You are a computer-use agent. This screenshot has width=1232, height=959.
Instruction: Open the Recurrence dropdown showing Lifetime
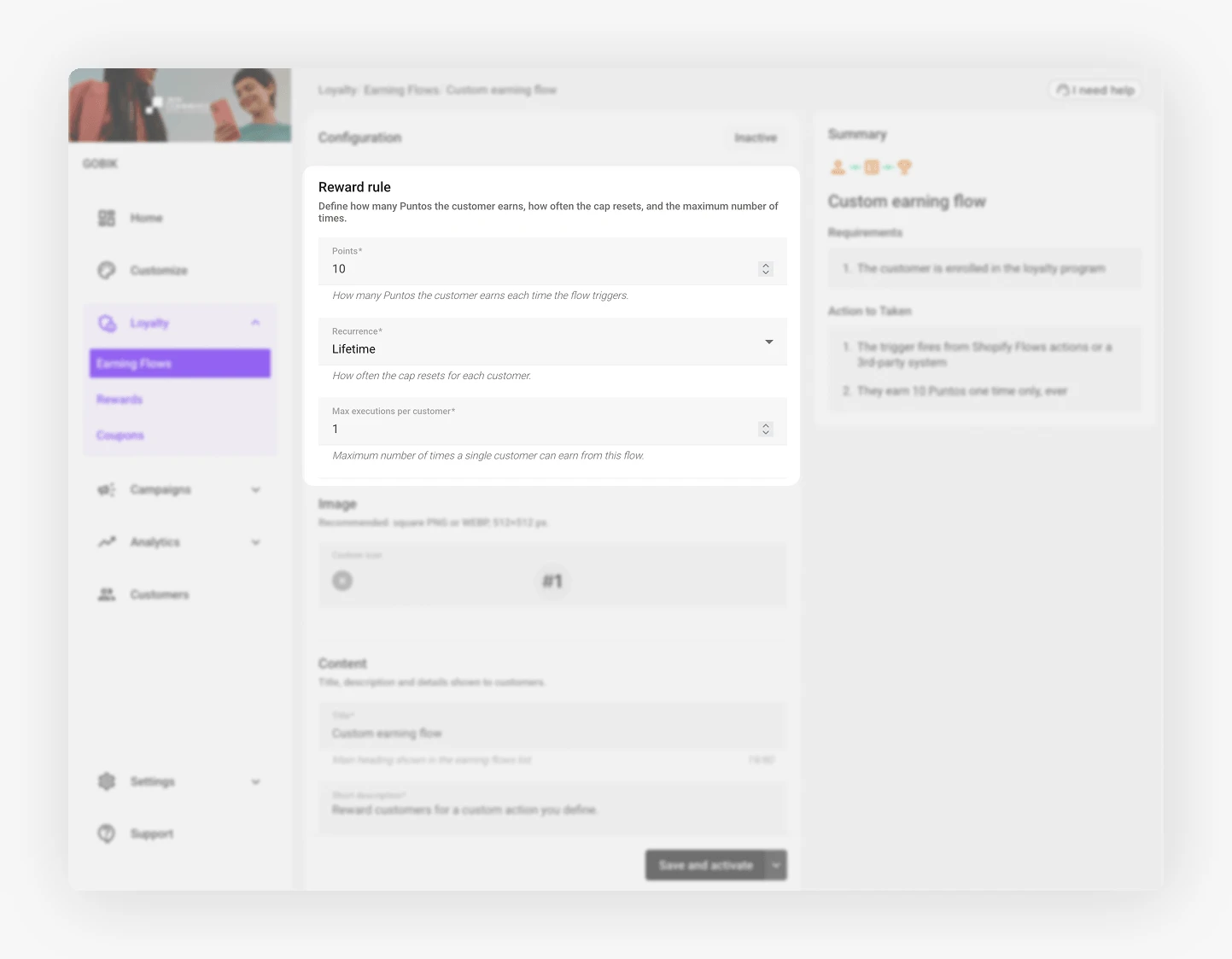coord(552,342)
